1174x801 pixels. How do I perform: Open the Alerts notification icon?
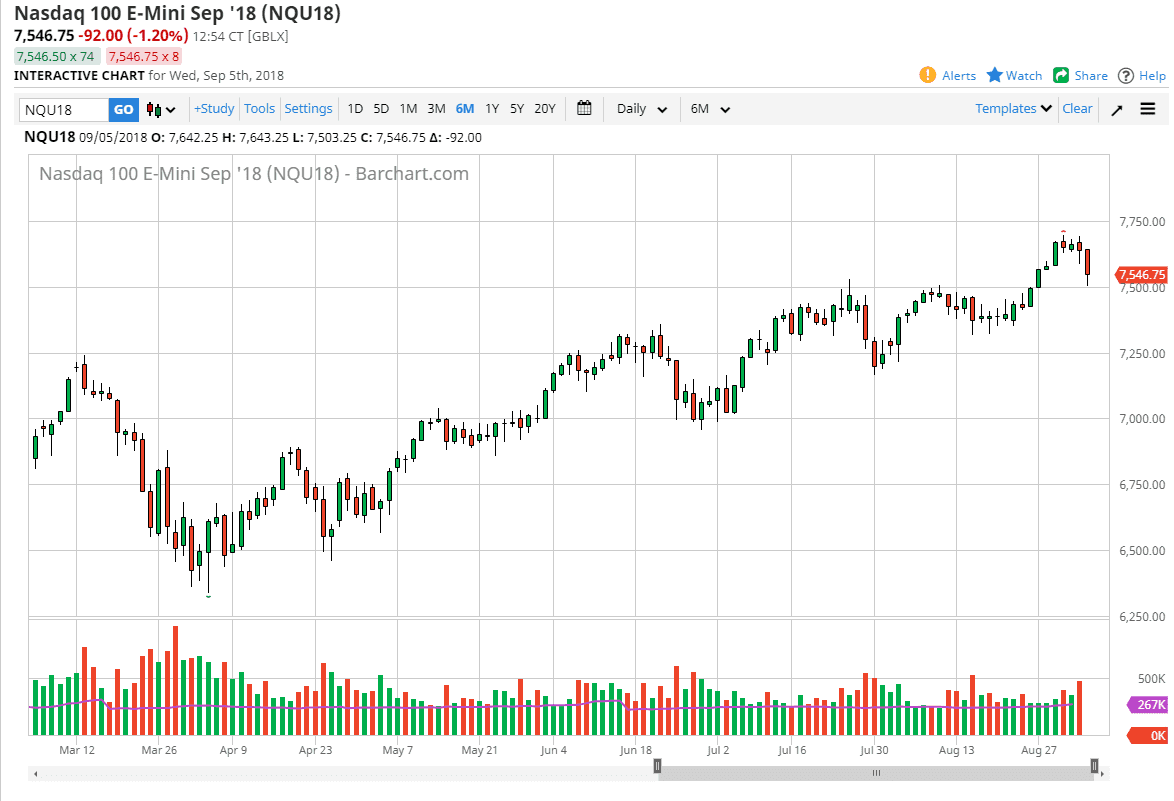coord(930,75)
